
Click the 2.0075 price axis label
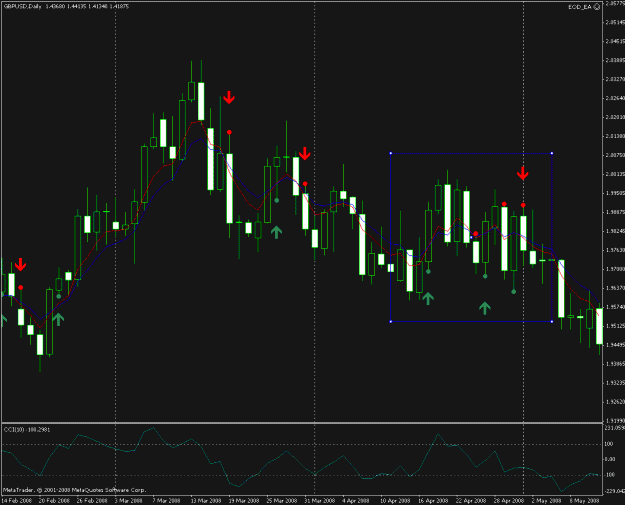[x=614, y=155]
